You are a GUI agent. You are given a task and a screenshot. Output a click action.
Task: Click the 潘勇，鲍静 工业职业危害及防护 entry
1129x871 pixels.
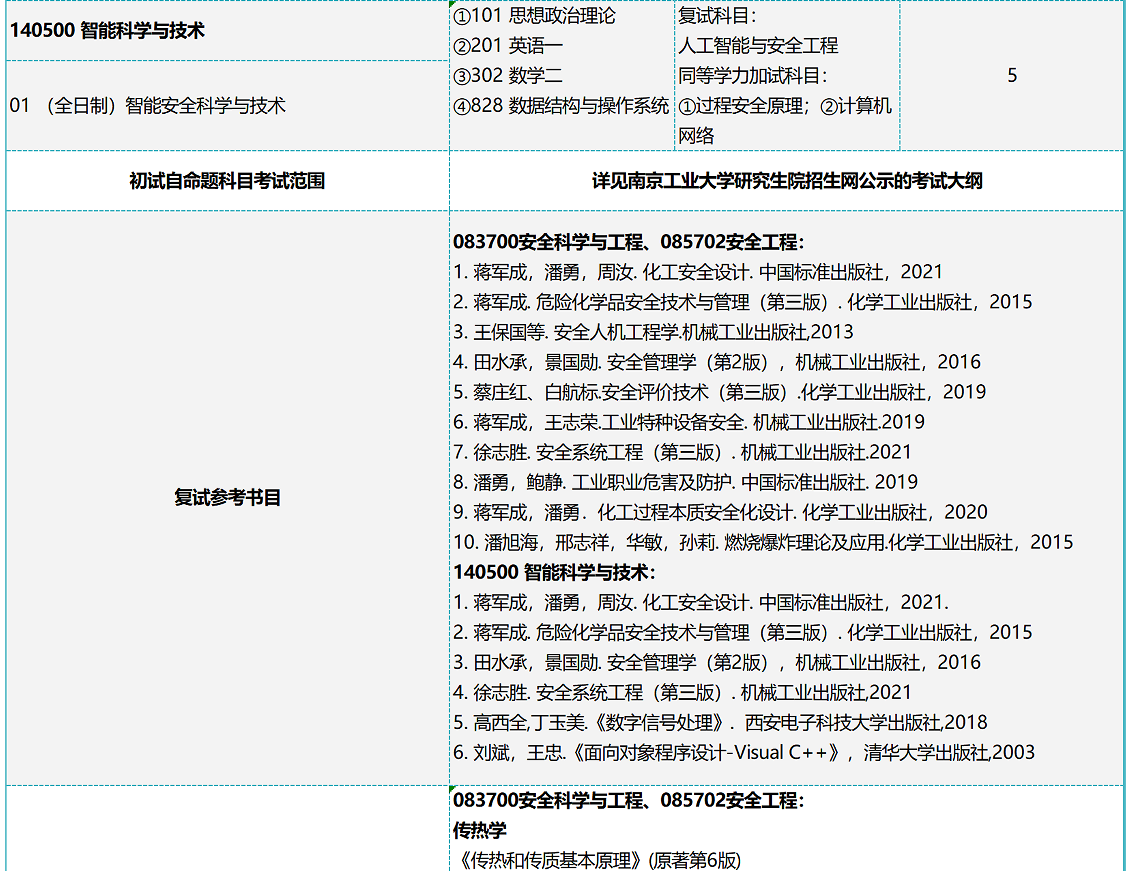click(685, 482)
